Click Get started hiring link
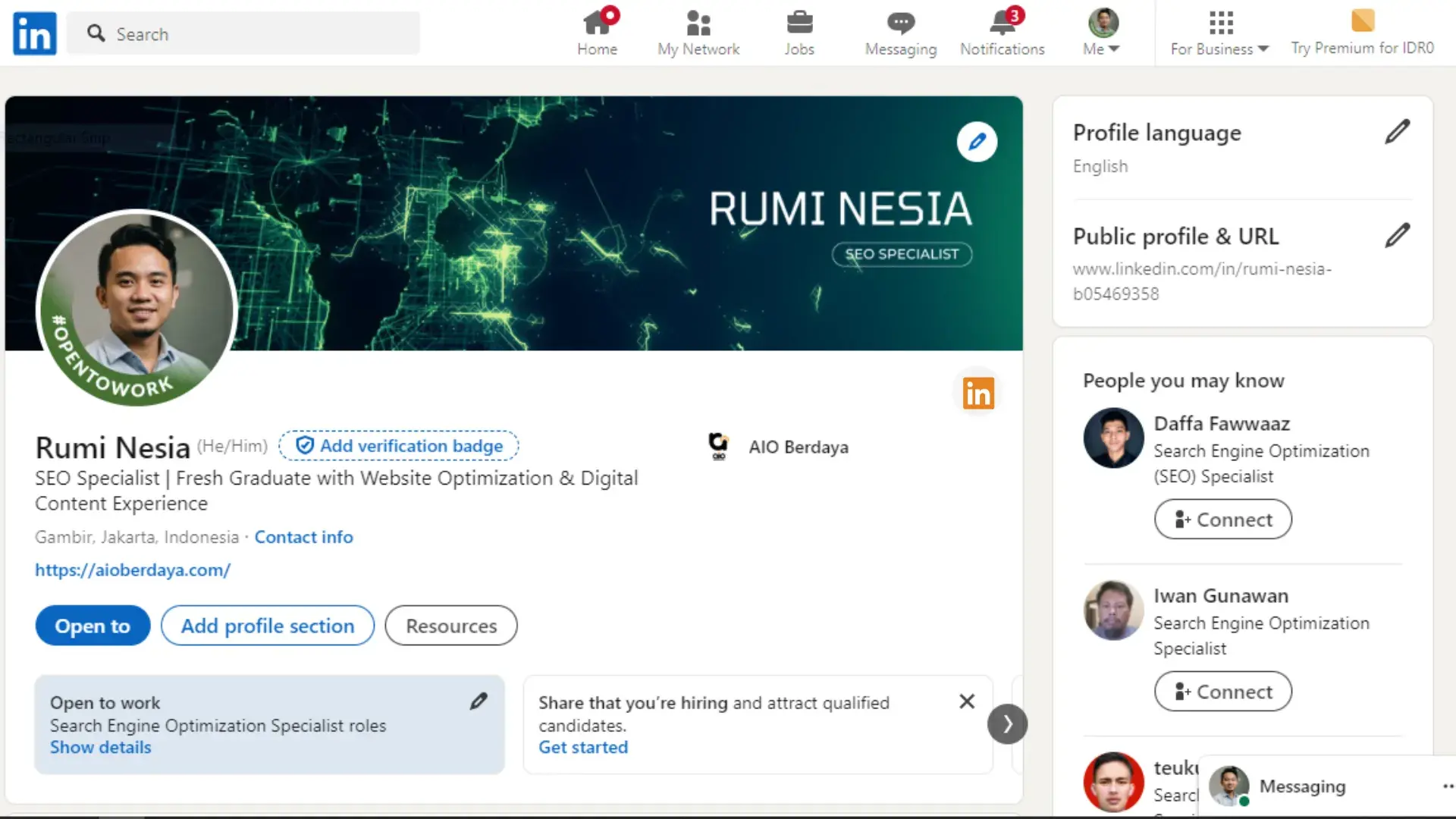Viewport: 1456px width, 819px height. (x=583, y=748)
